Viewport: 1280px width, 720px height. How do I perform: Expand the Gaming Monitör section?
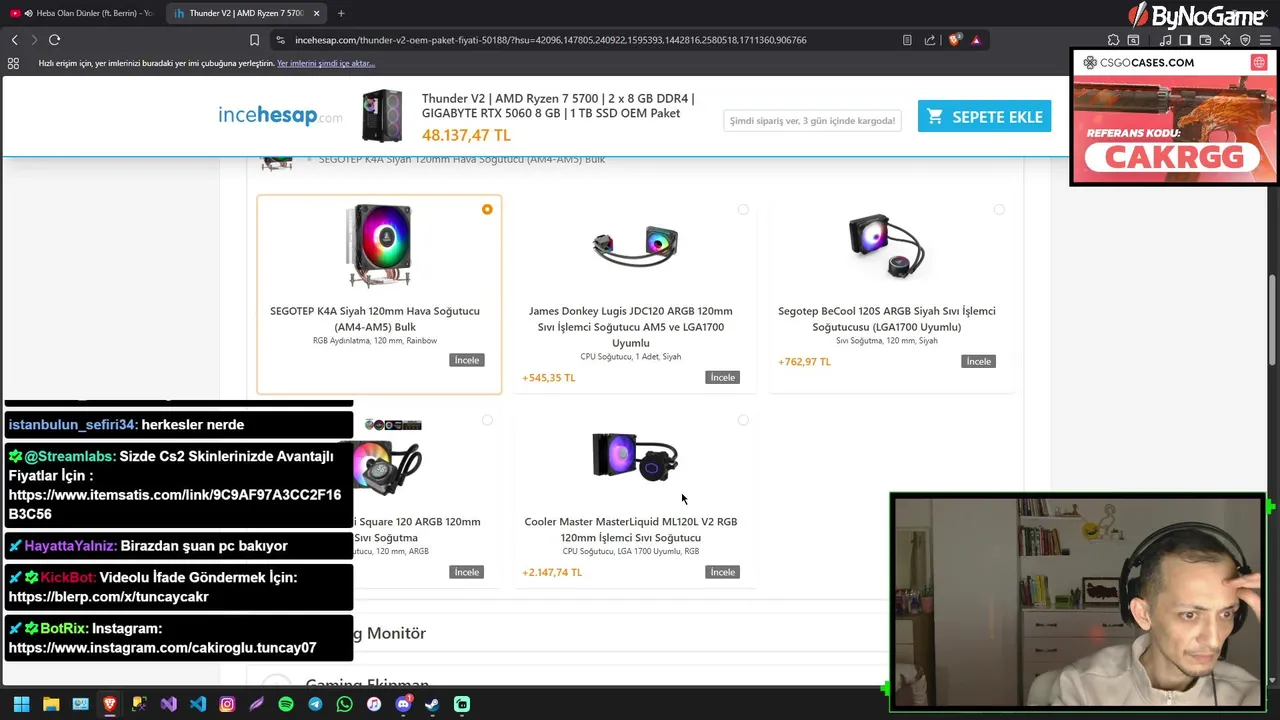click(636, 633)
